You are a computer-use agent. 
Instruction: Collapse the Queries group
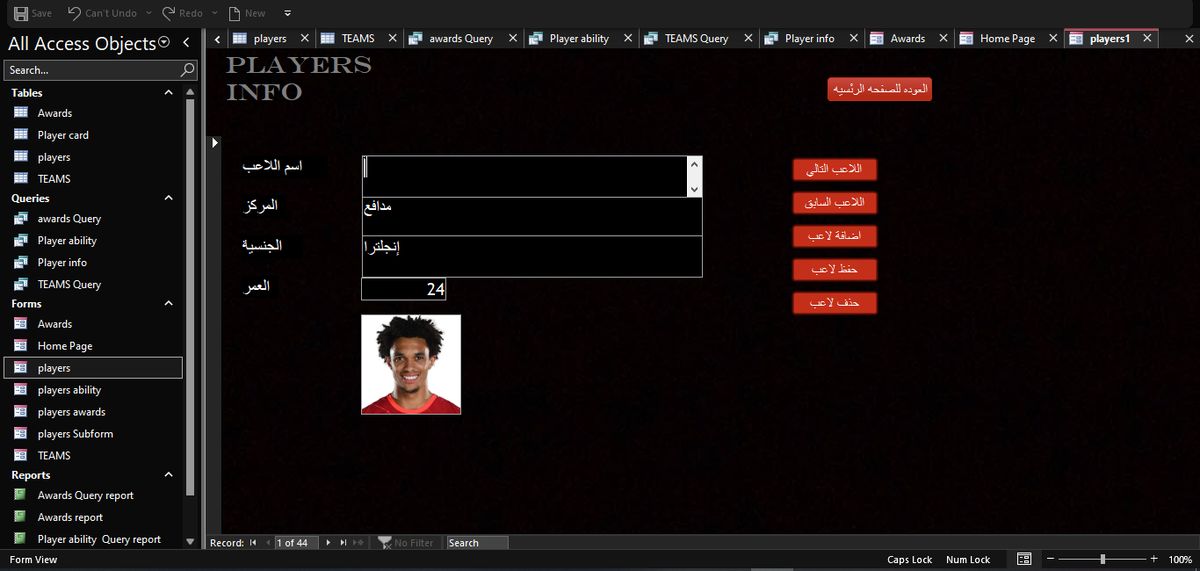(168, 198)
